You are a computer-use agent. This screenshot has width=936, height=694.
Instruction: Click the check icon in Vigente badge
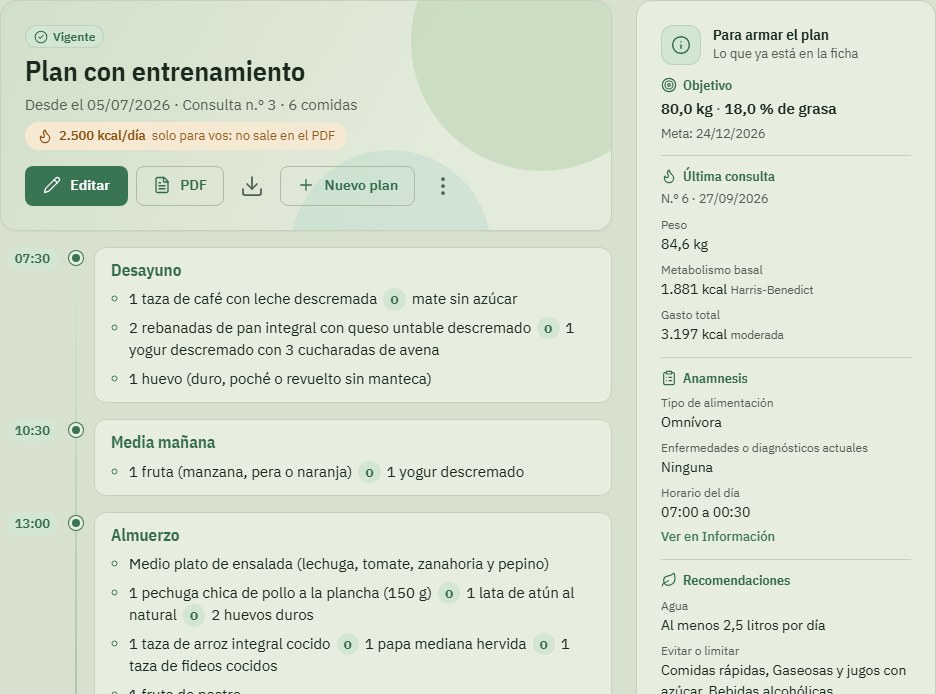click(x=41, y=37)
